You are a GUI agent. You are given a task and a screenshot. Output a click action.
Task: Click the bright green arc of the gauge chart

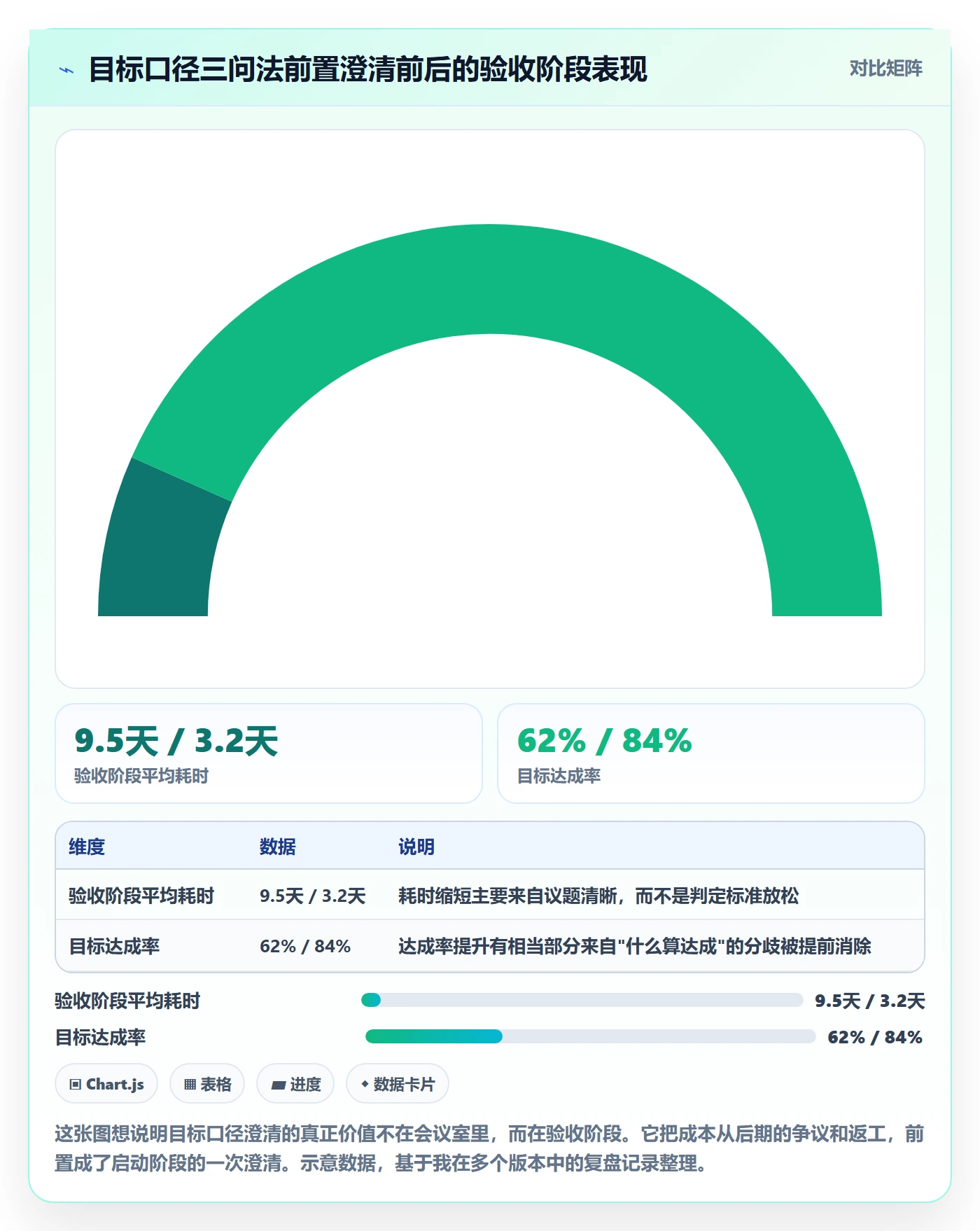pyautogui.click(x=490, y=280)
